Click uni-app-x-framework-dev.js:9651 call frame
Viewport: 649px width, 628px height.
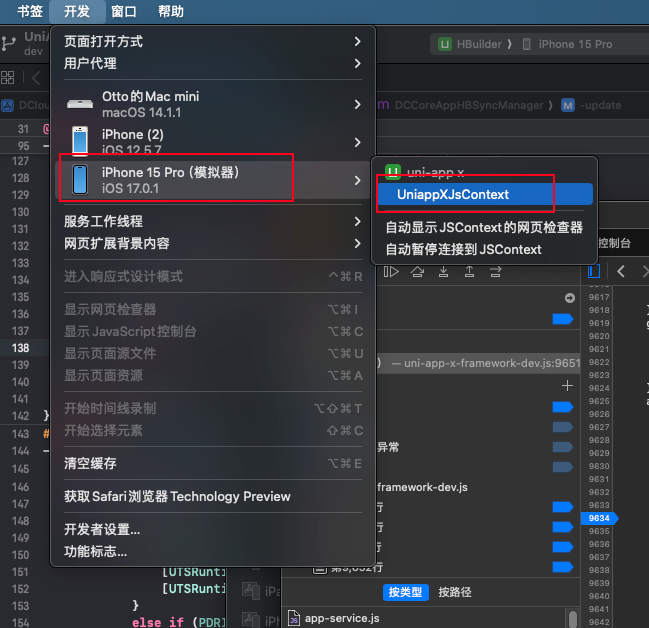coord(478,363)
